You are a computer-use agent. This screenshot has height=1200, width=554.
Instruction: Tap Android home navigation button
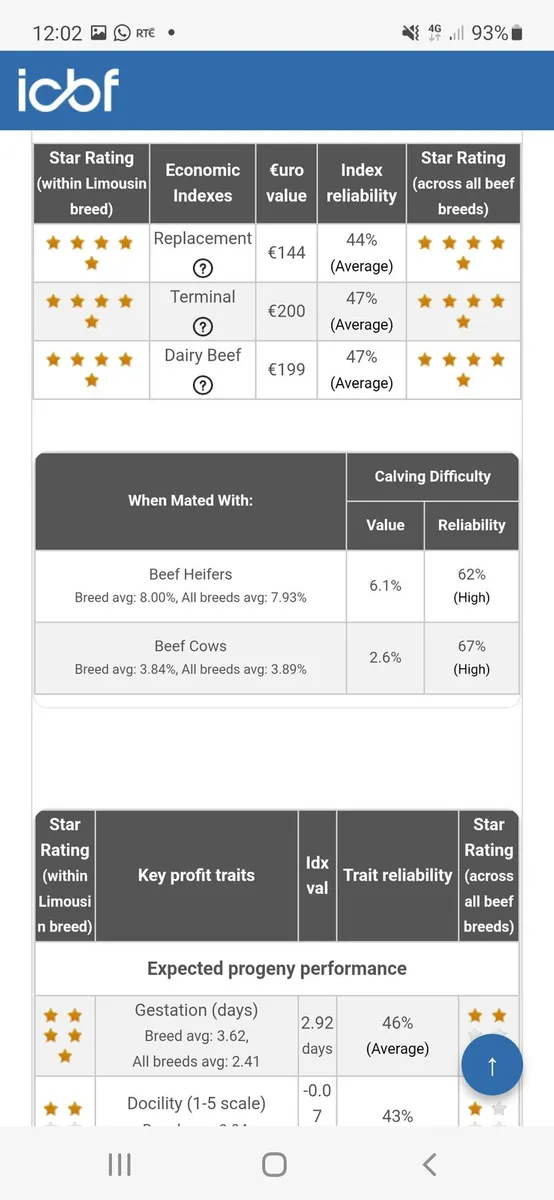(274, 1164)
